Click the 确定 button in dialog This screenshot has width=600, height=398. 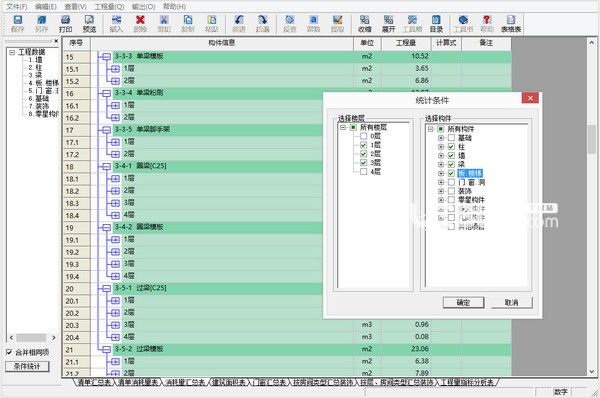click(x=463, y=302)
